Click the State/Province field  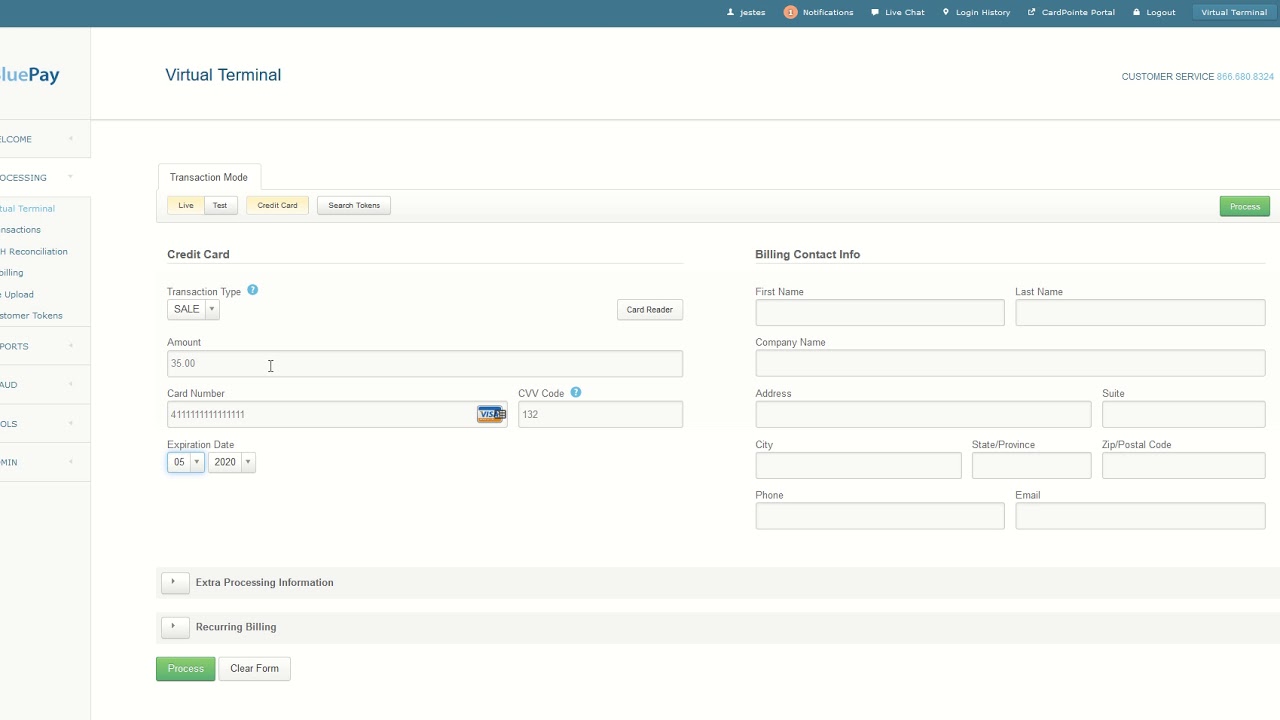(1032, 465)
